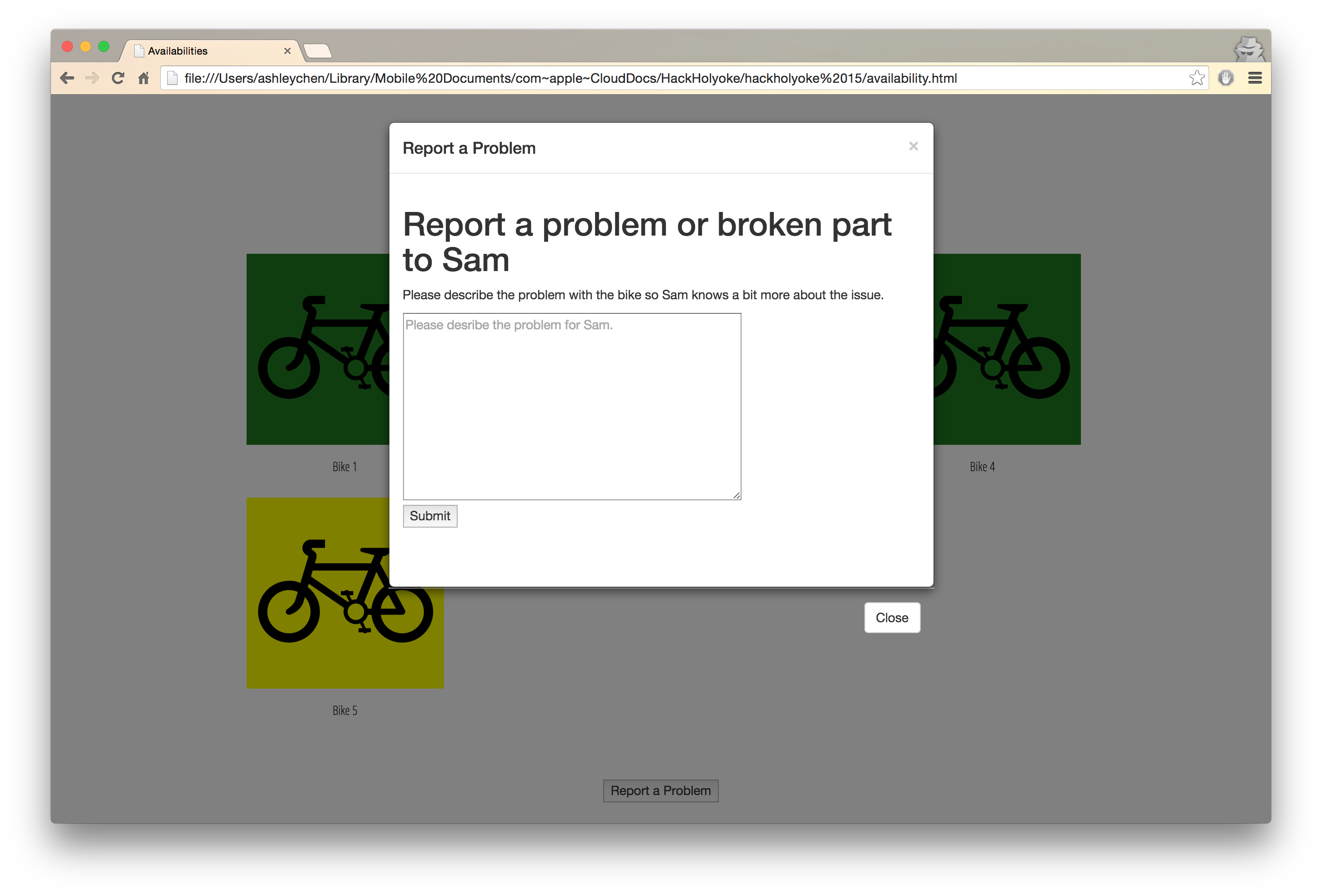Reload the page with the refresh icon
Screen dimensions: 1322x896
point(118,78)
